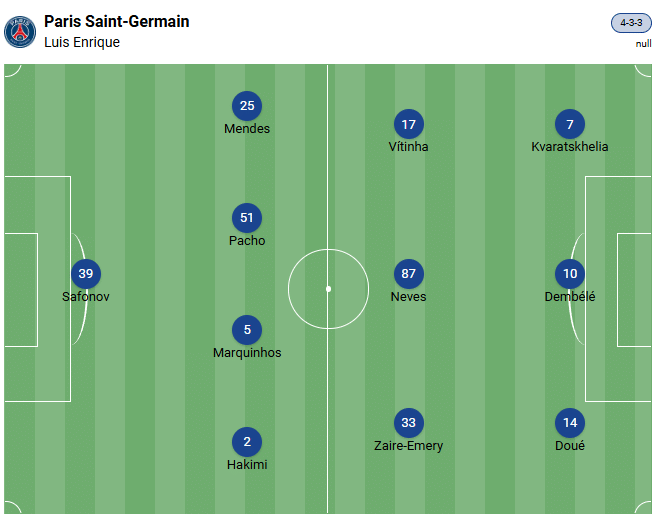Click Neves' number 87 circle
656x520 pixels.
[x=408, y=274]
